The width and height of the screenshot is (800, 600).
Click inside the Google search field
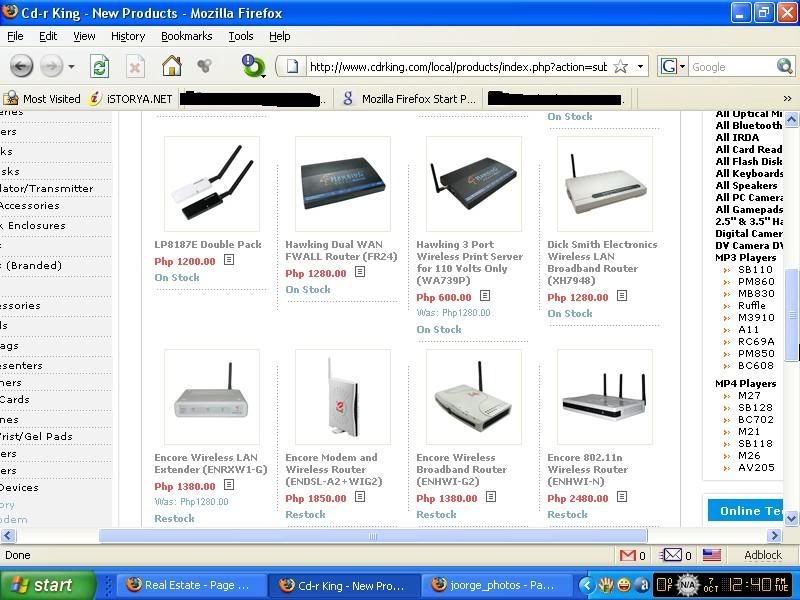pos(732,67)
